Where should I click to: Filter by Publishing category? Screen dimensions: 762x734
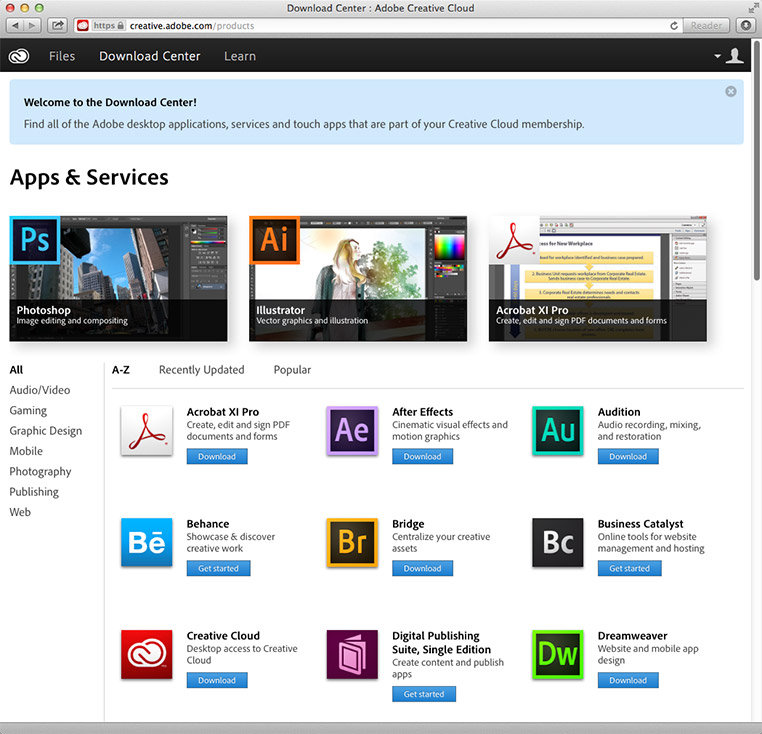(34, 492)
